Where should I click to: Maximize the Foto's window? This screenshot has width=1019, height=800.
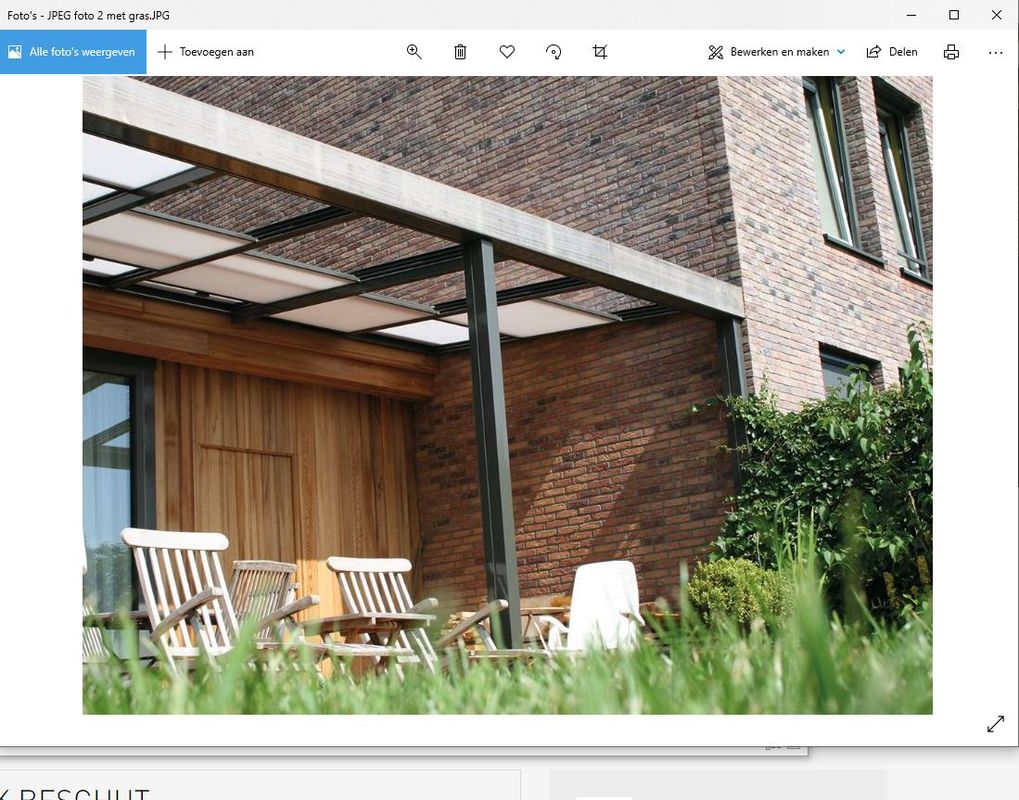click(x=953, y=15)
